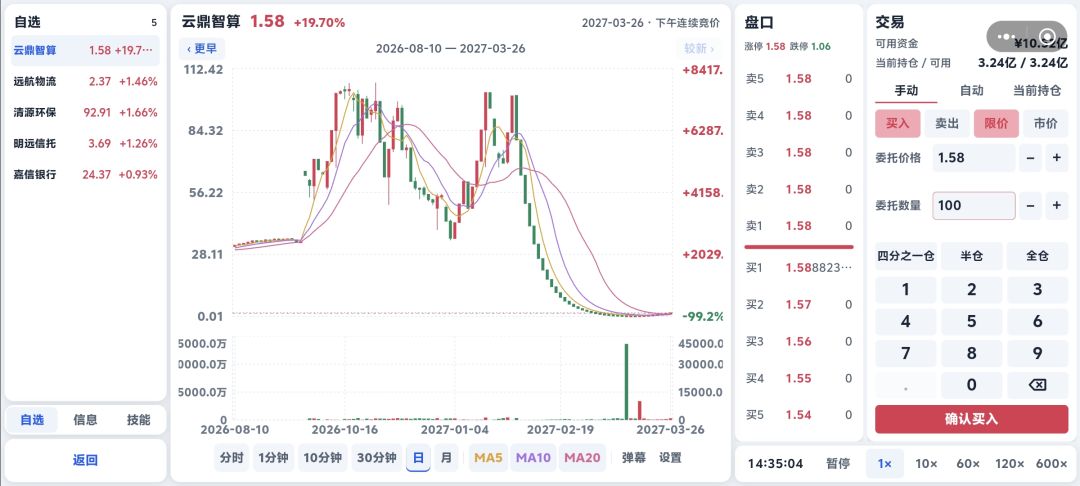The height and width of the screenshot is (486, 1080).
Task: Increase order price with plus button
Action: (x=1057, y=158)
